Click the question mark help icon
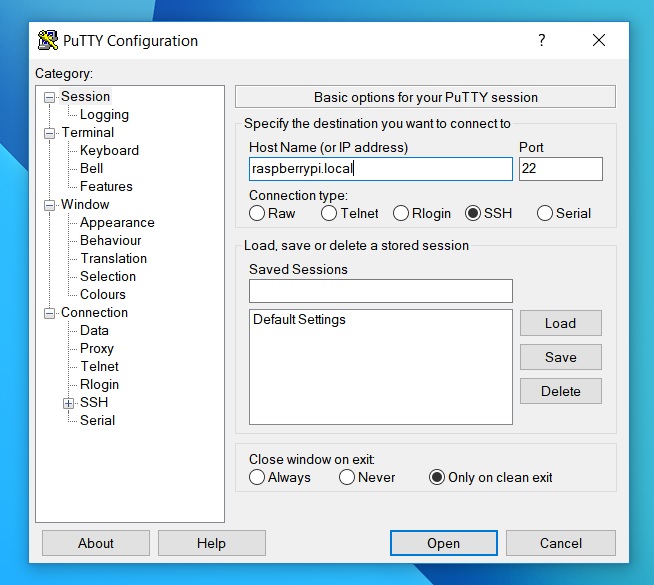654x585 pixels. (x=541, y=40)
